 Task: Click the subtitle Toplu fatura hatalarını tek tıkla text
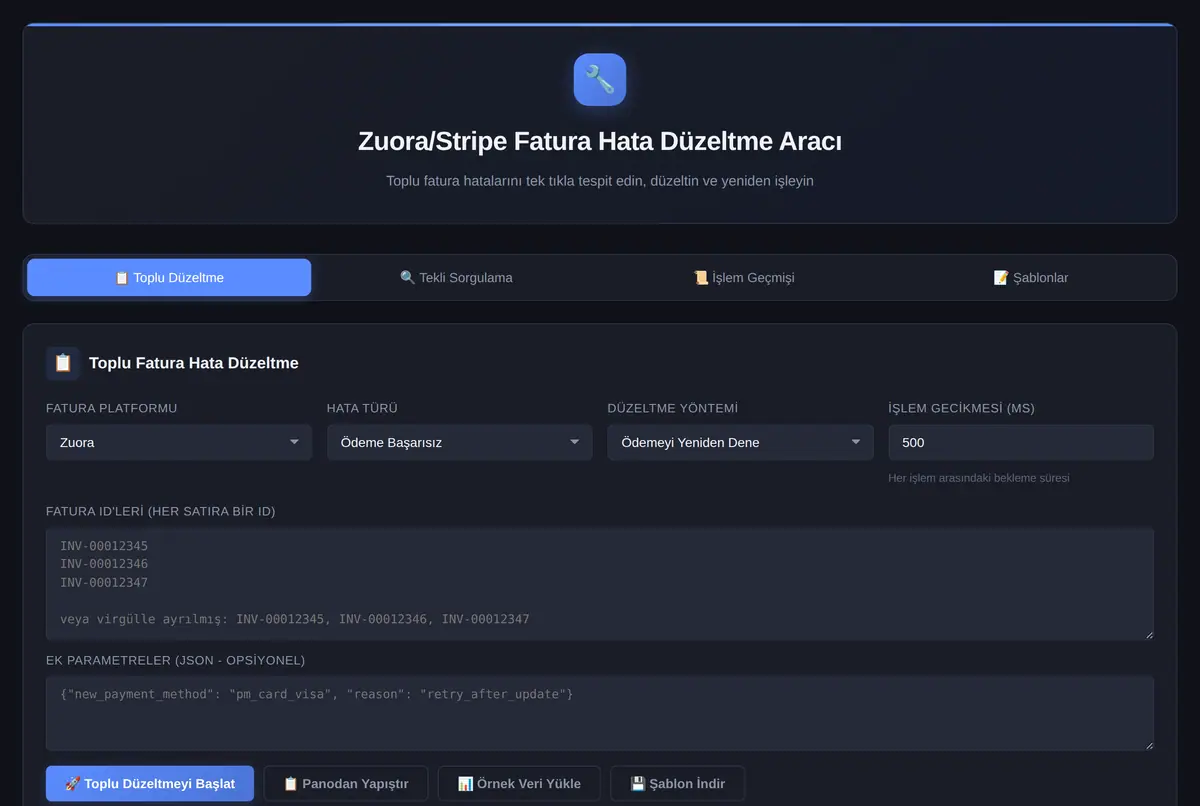click(600, 181)
